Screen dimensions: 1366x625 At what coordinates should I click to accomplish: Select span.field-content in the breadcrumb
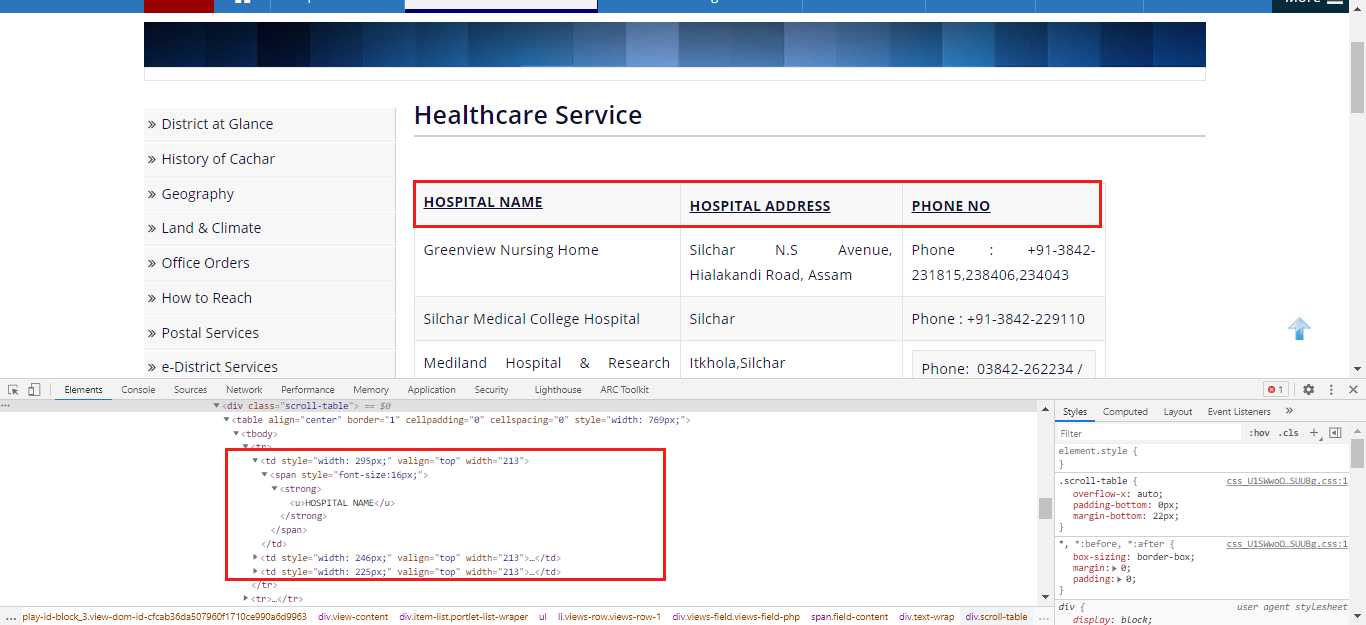[x=849, y=617]
